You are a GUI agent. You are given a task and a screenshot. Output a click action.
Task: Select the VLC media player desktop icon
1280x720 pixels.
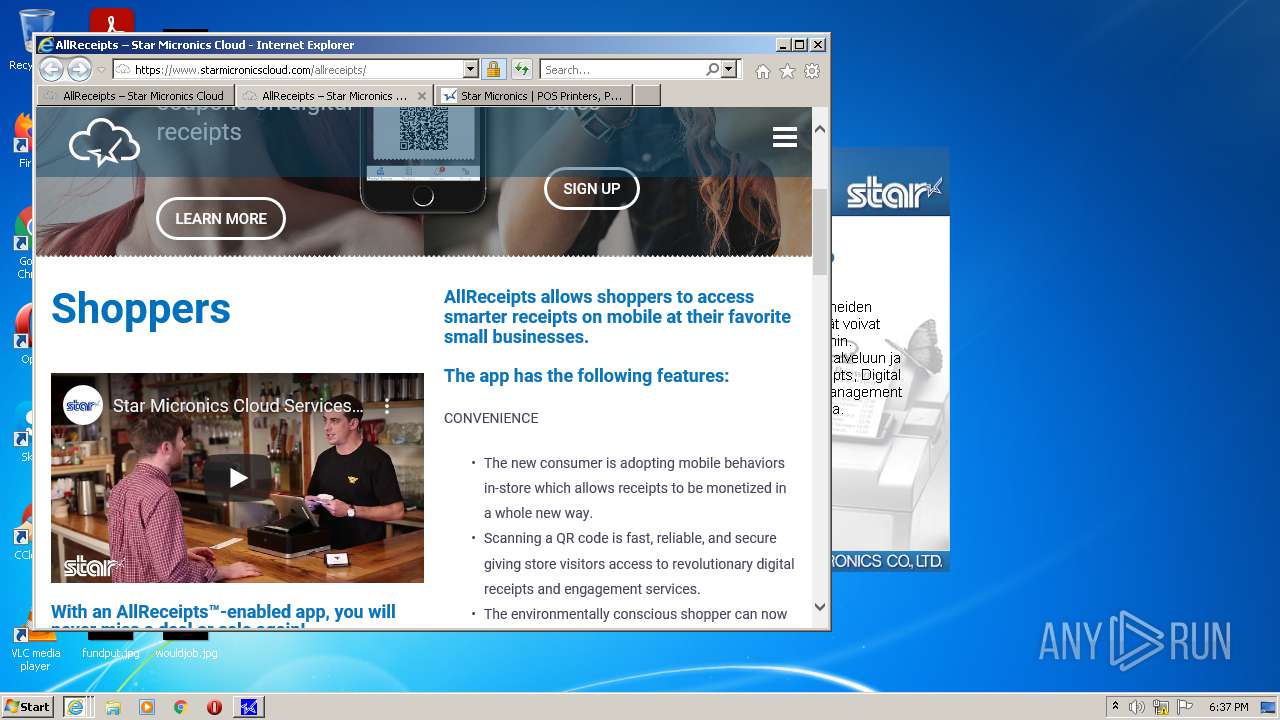pyautogui.click(x=35, y=650)
